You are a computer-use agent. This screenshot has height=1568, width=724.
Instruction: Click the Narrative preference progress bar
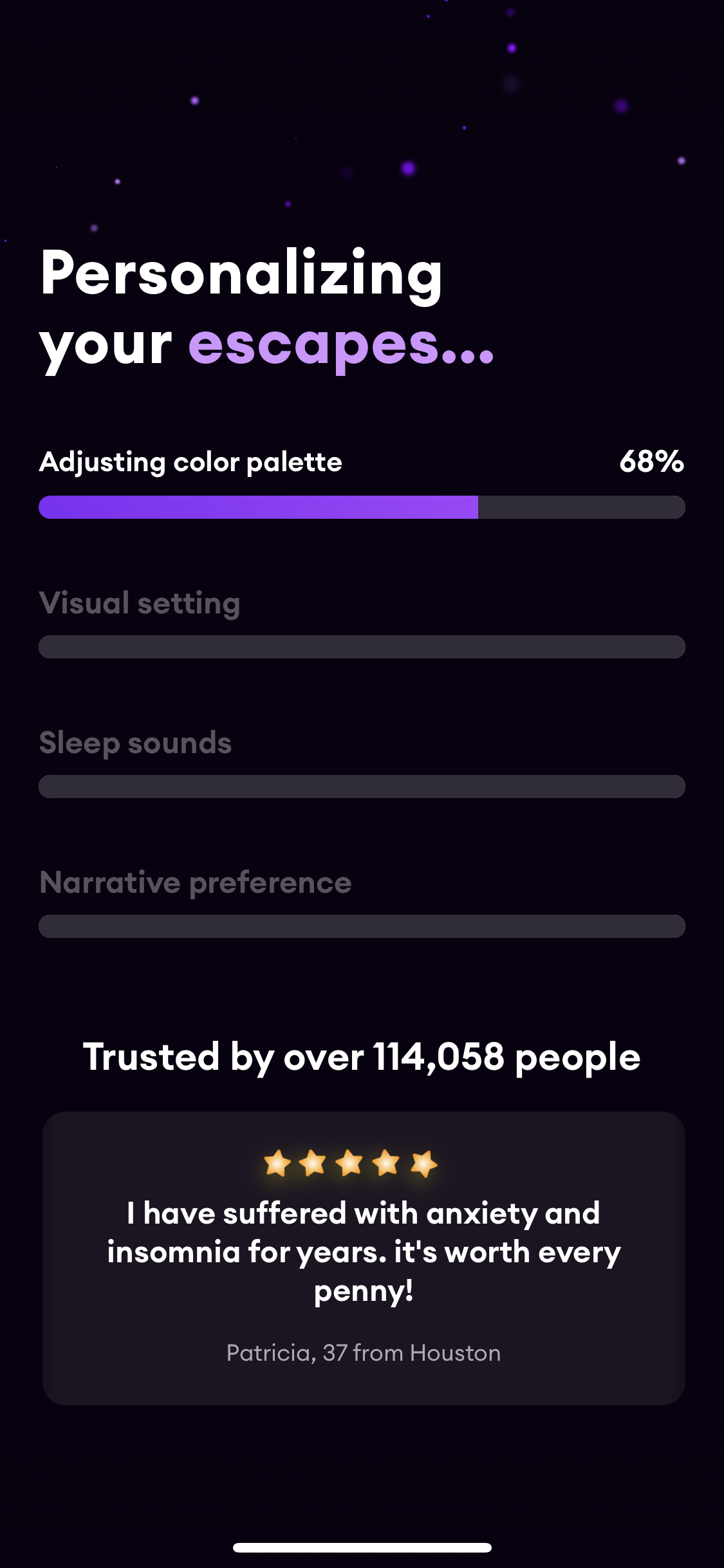point(362,926)
